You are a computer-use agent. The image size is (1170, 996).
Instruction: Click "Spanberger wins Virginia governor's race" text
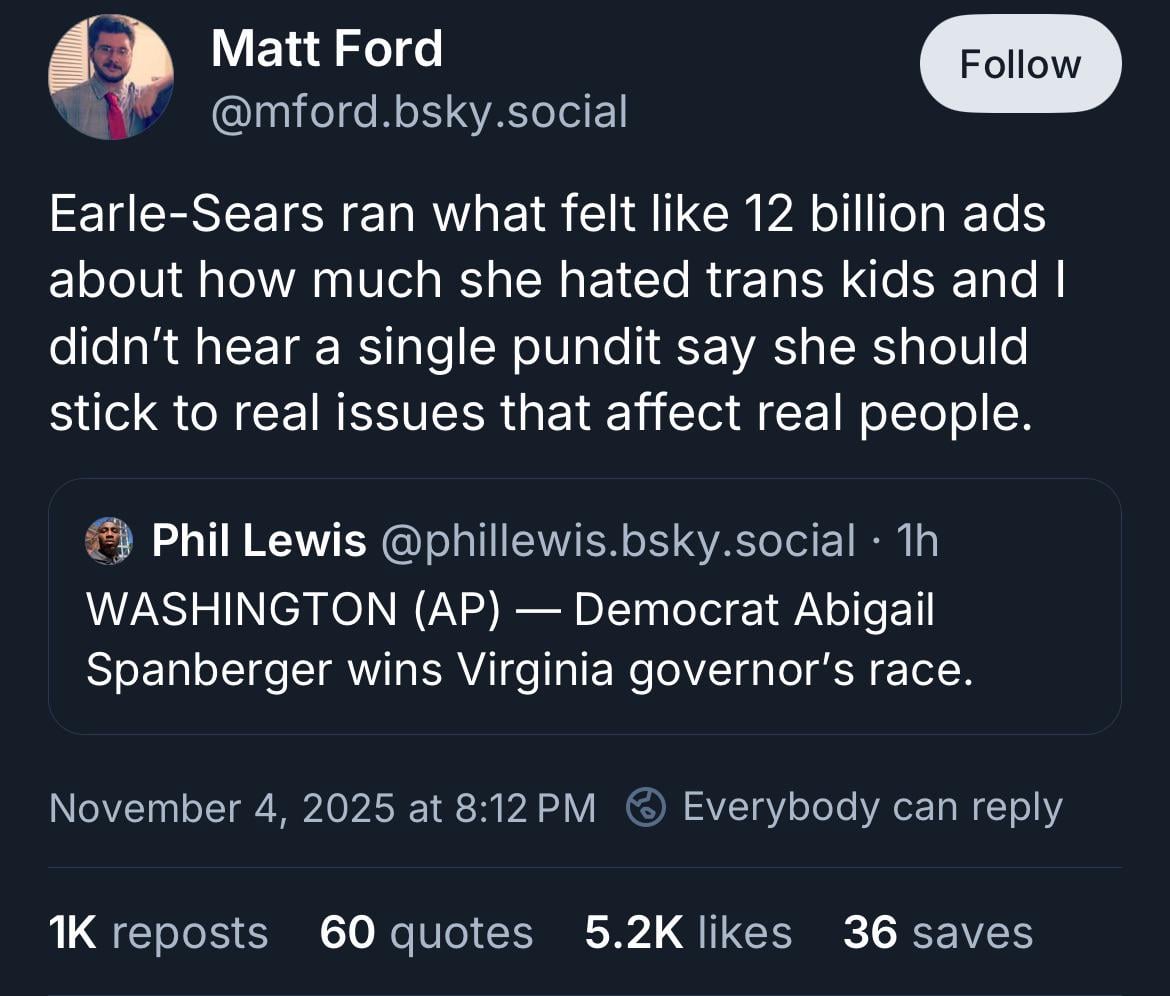point(529,669)
